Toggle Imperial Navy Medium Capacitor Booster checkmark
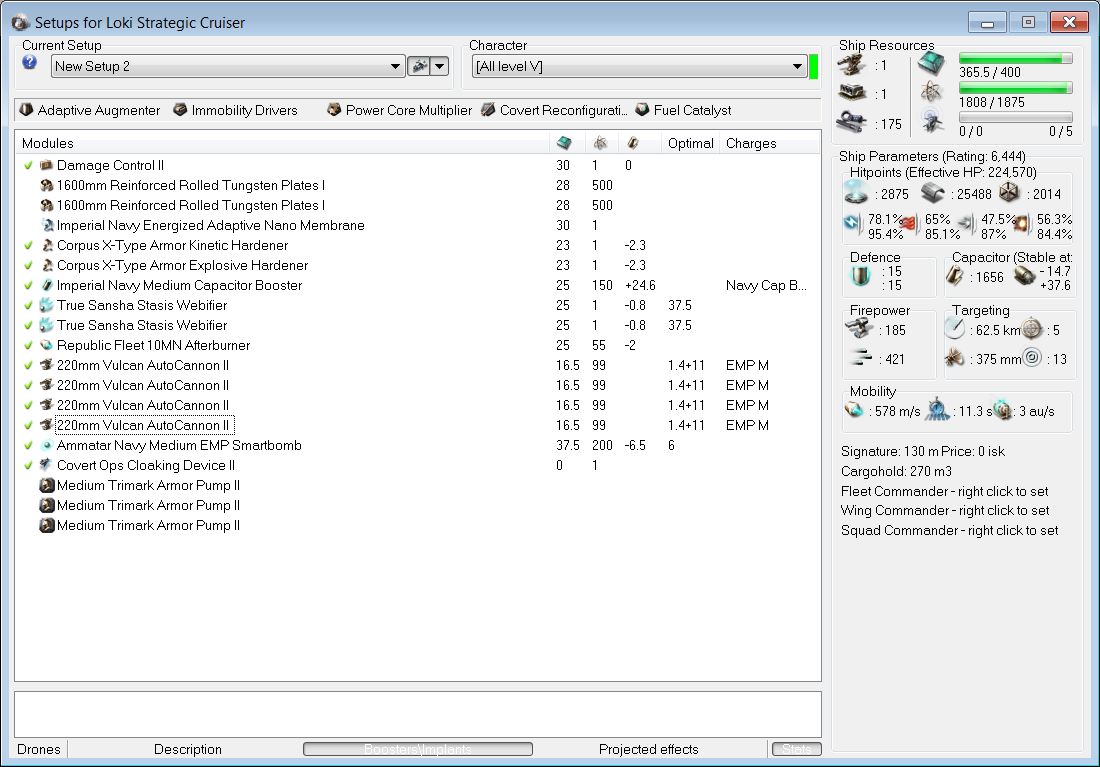This screenshot has width=1100, height=767. click(x=28, y=286)
